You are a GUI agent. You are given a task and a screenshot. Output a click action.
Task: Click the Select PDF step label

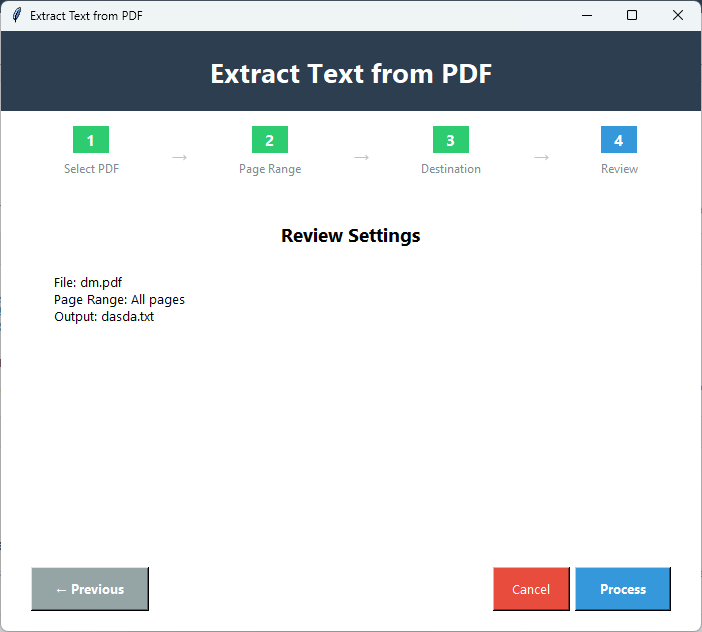pos(91,169)
